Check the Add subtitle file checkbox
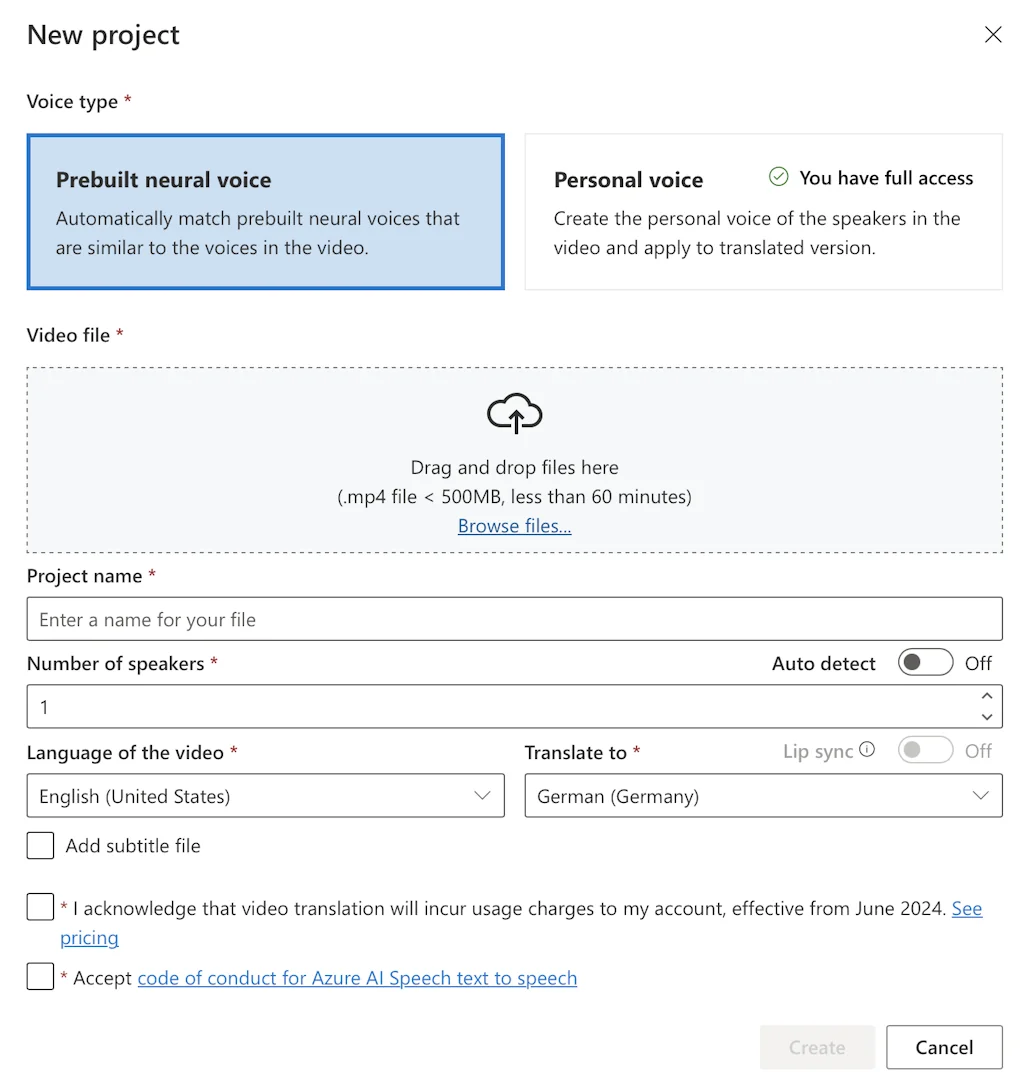The width and height of the screenshot is (1024, 1089). point(40,845)
